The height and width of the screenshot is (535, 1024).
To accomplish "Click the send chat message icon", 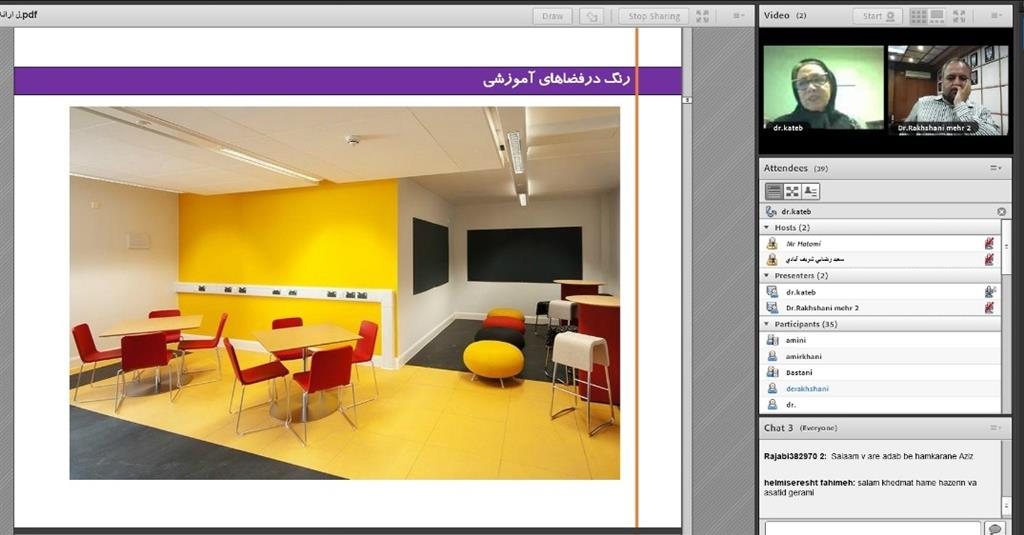I will pos(995,528).
